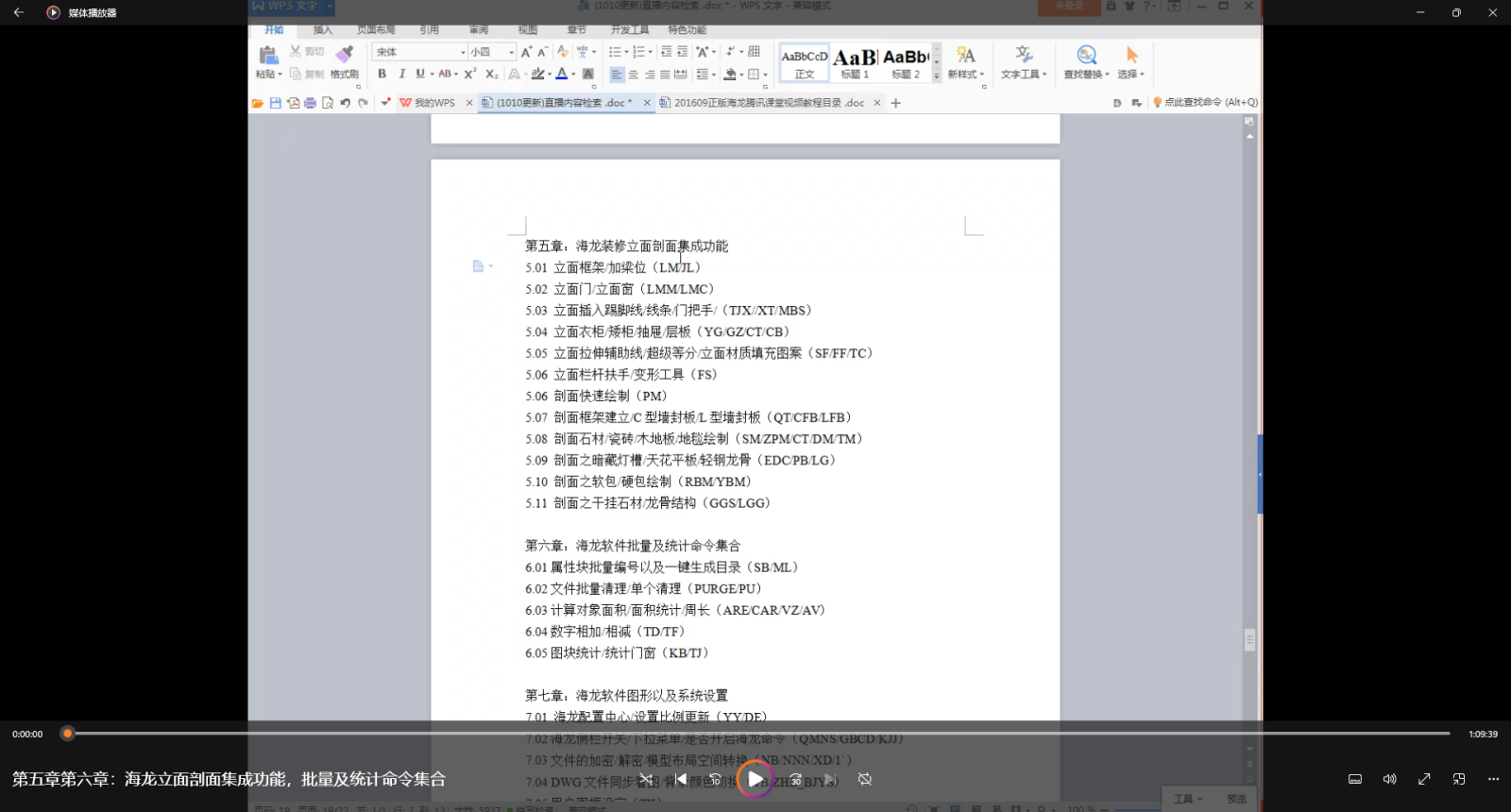Screen dimensions: 1511x812
Task: Open the volume control
Action: click(x=1389, y=779)
